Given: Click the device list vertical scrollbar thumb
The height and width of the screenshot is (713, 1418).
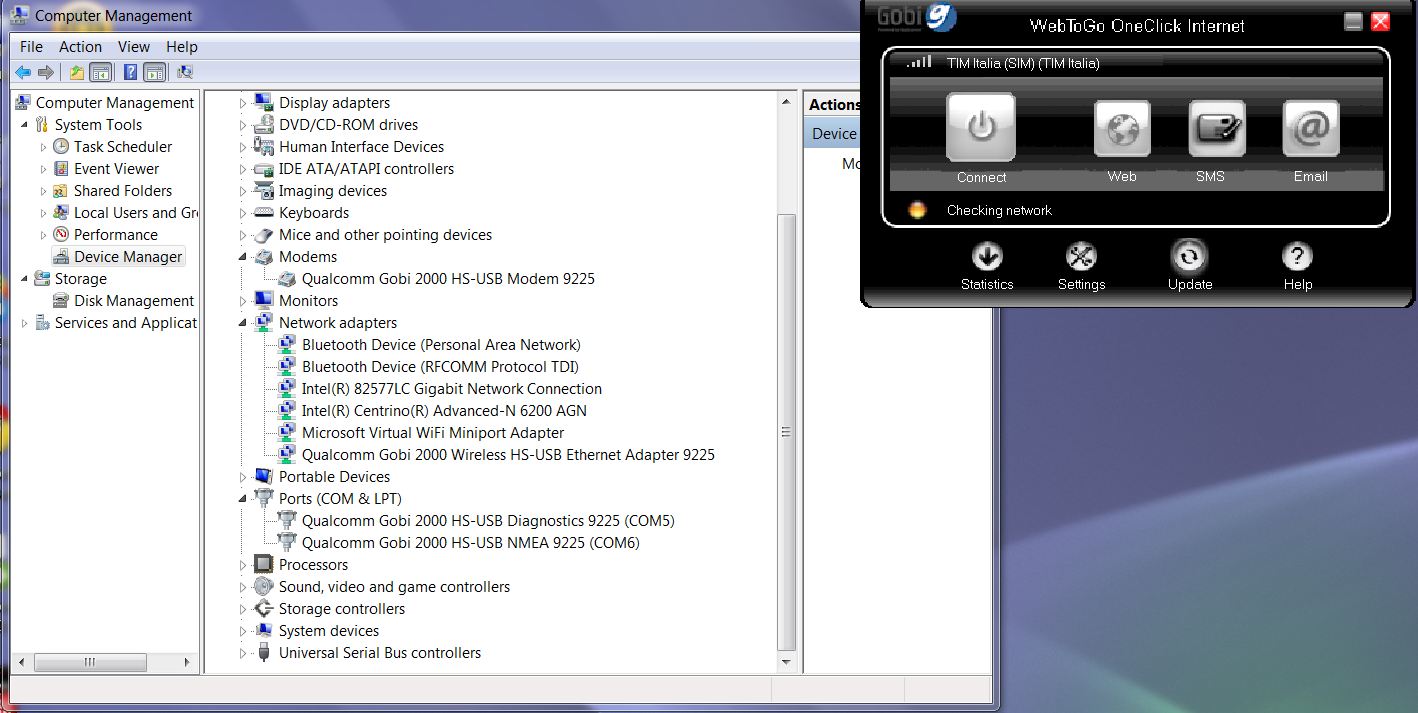Looking at the screenshot, I should tap(786, 432).
